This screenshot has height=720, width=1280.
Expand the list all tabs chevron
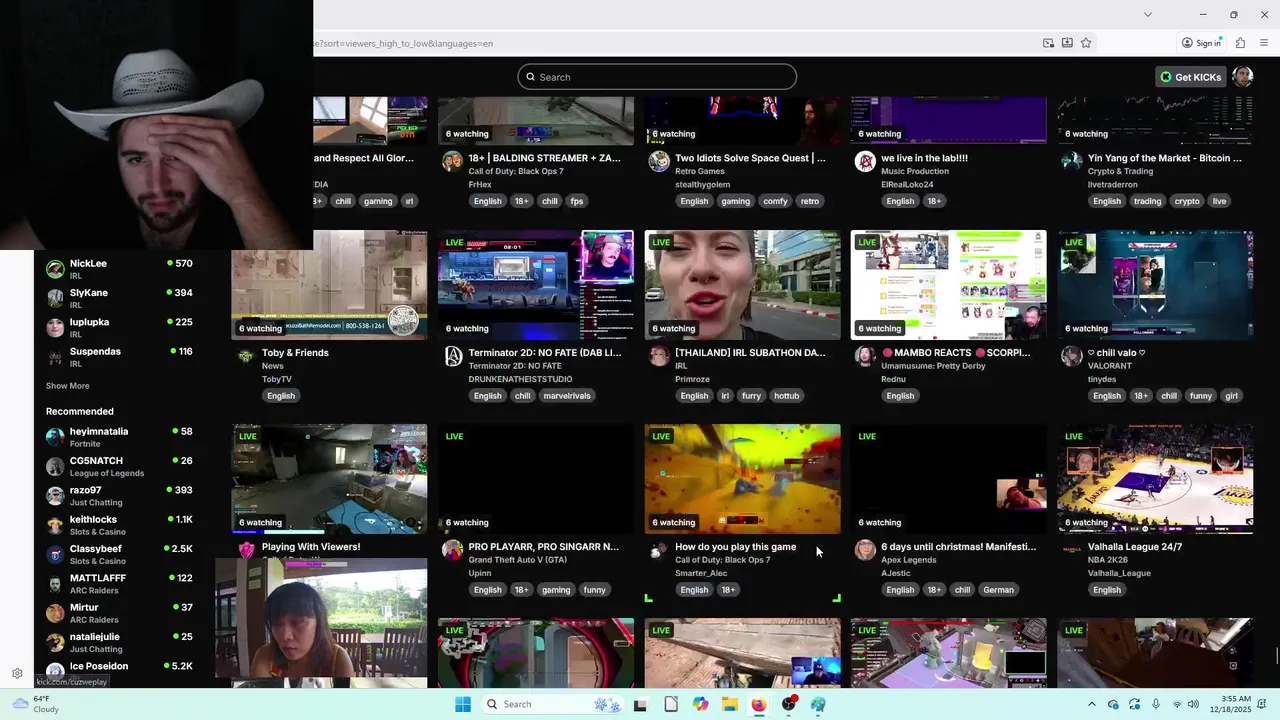pos(1148,14)
